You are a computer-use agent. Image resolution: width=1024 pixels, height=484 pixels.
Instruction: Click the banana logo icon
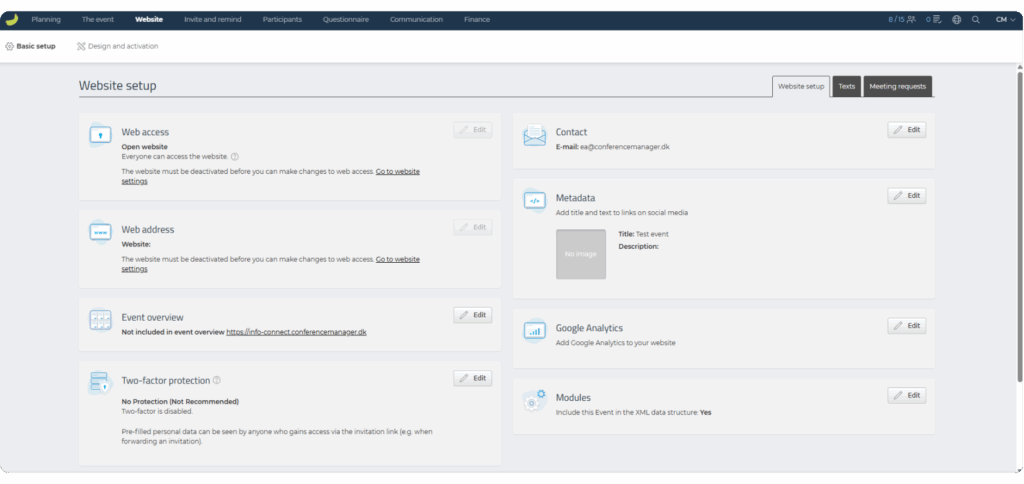click(x=12, y=19)
